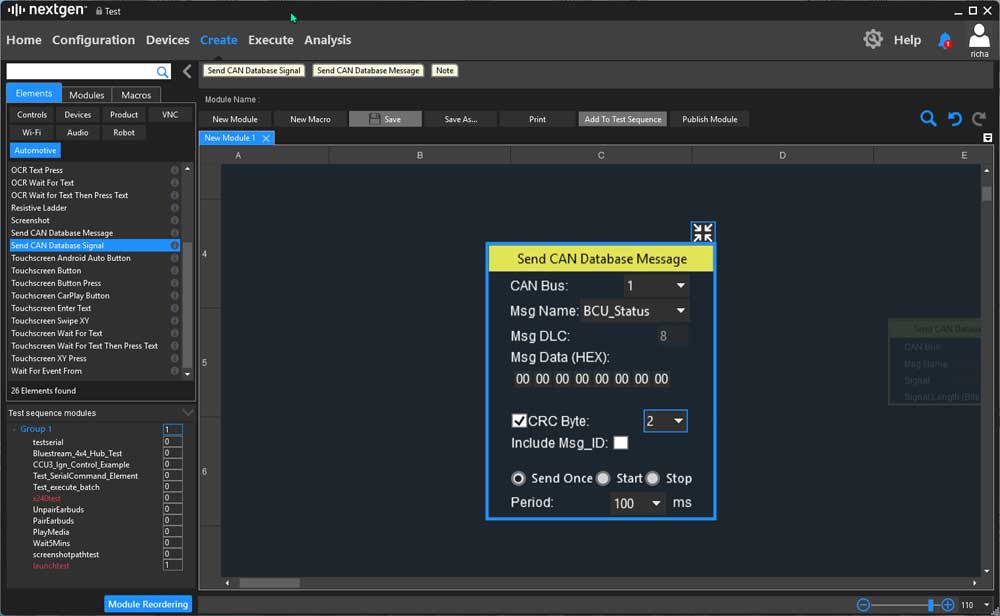Click the redo arrow icon
1000x616 pixels.
coord(979,119)
